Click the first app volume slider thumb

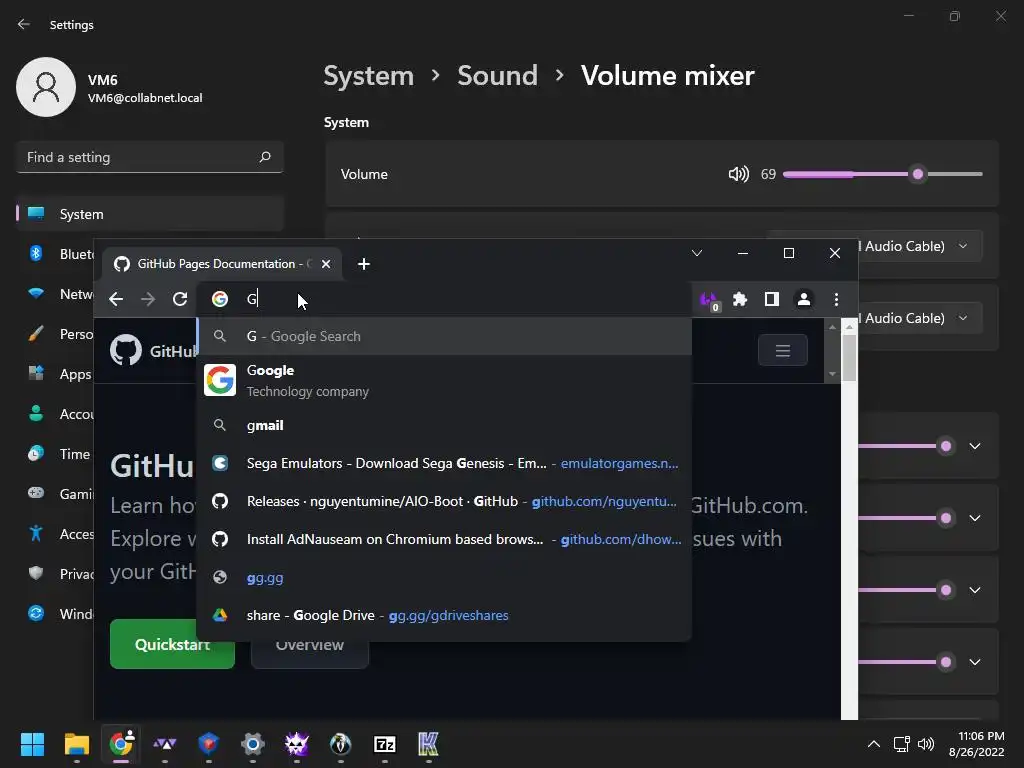coord(946,446)
